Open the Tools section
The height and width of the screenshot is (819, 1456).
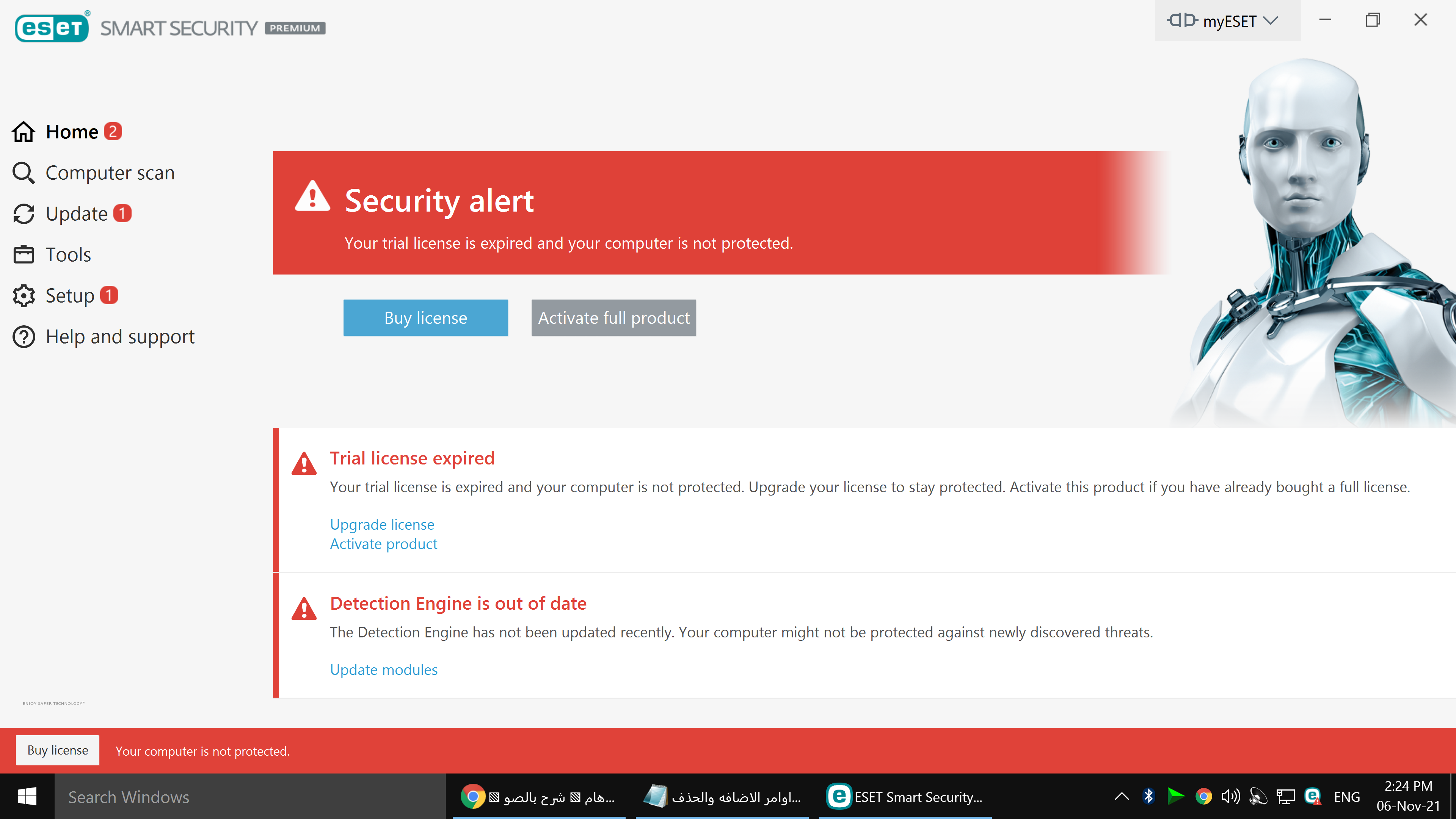coord(68,254)
